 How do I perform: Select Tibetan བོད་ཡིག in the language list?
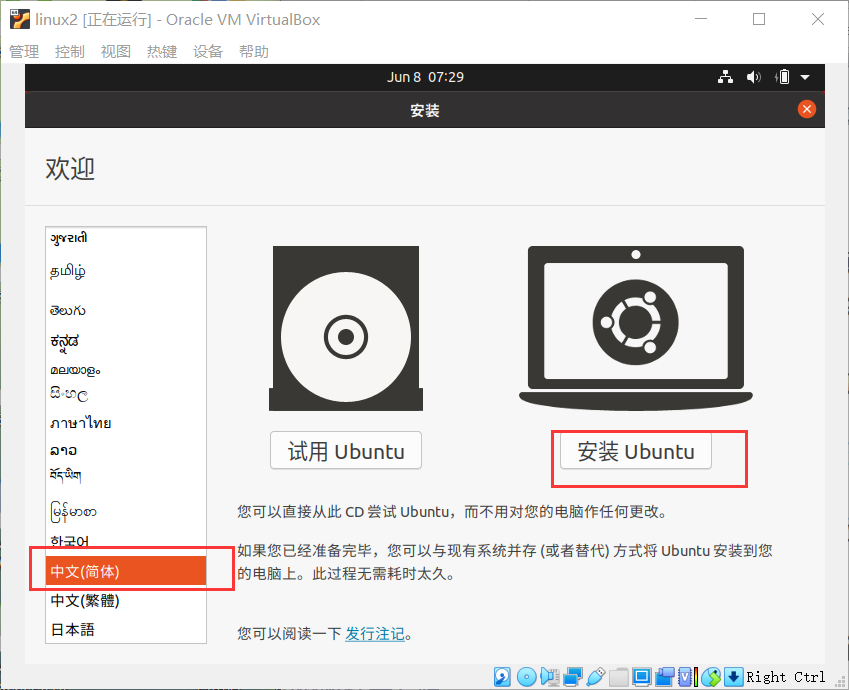point(126,476)
